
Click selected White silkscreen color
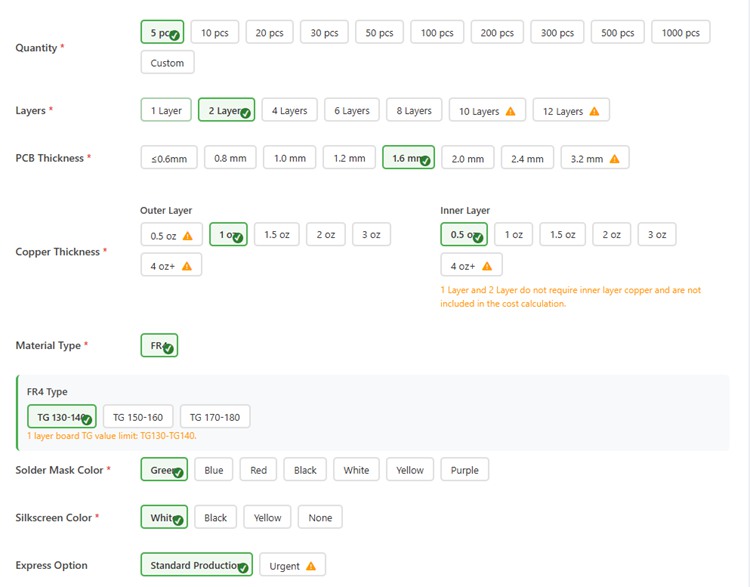(x=164, y=517)
